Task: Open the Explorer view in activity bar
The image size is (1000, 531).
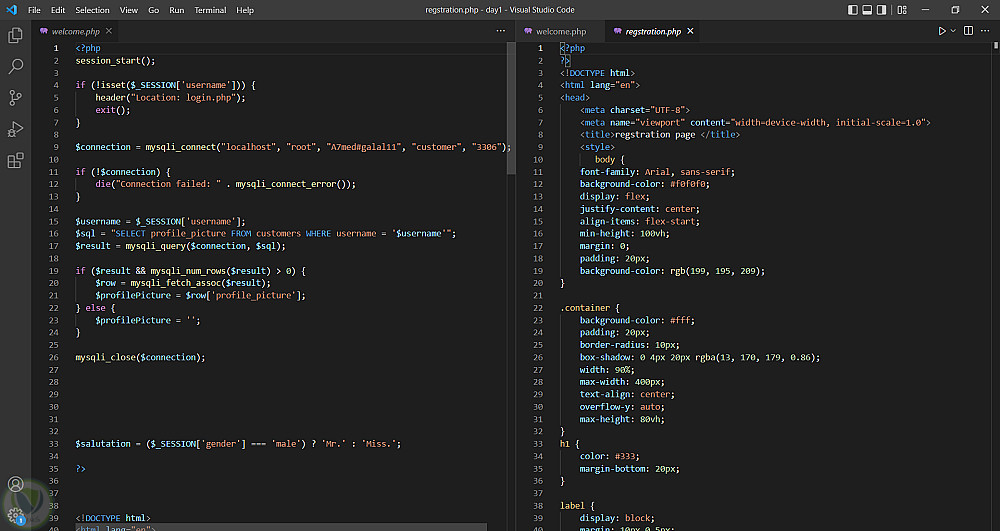Action: click(15, 36)
